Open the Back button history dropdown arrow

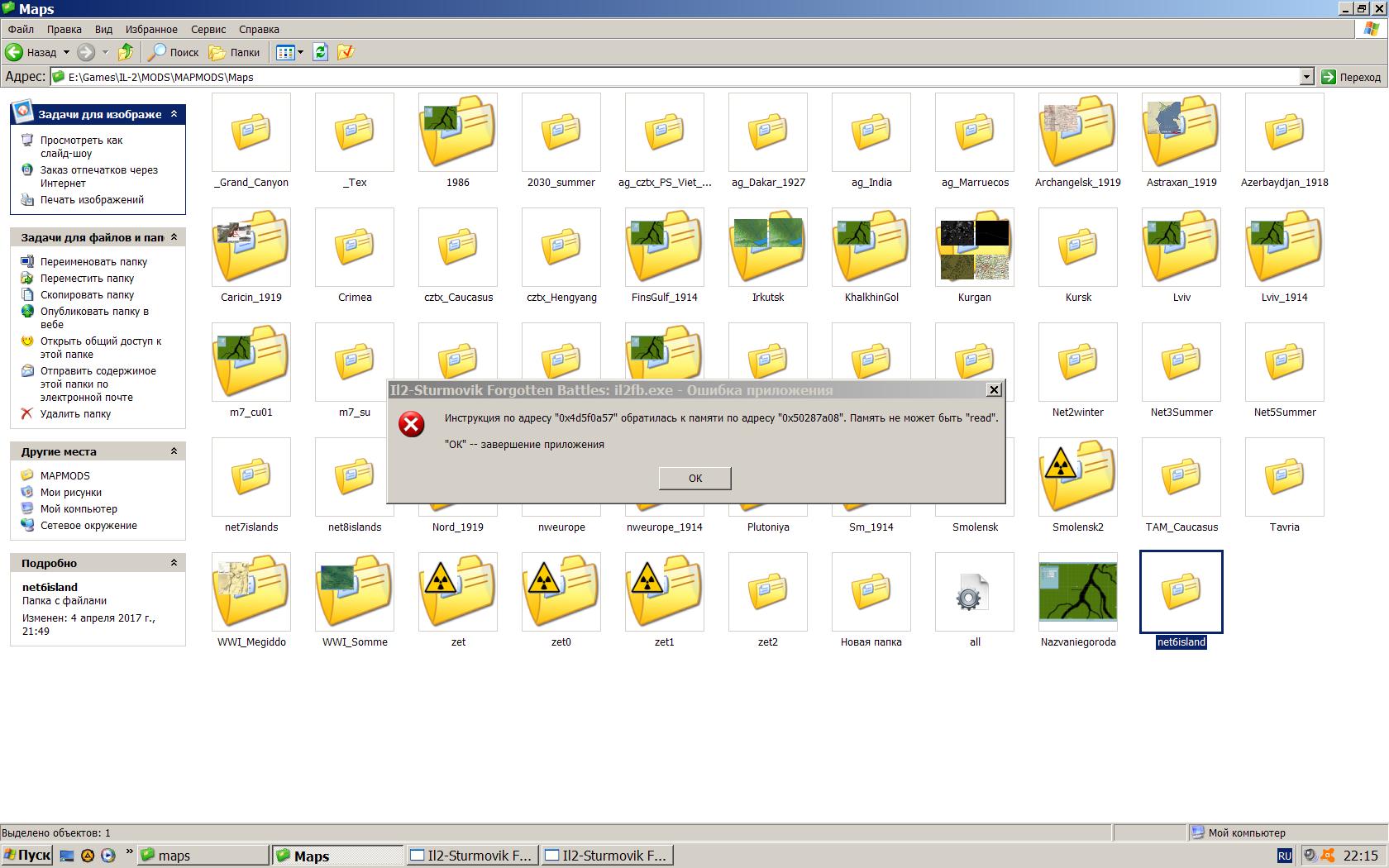(x=66, y=52)
